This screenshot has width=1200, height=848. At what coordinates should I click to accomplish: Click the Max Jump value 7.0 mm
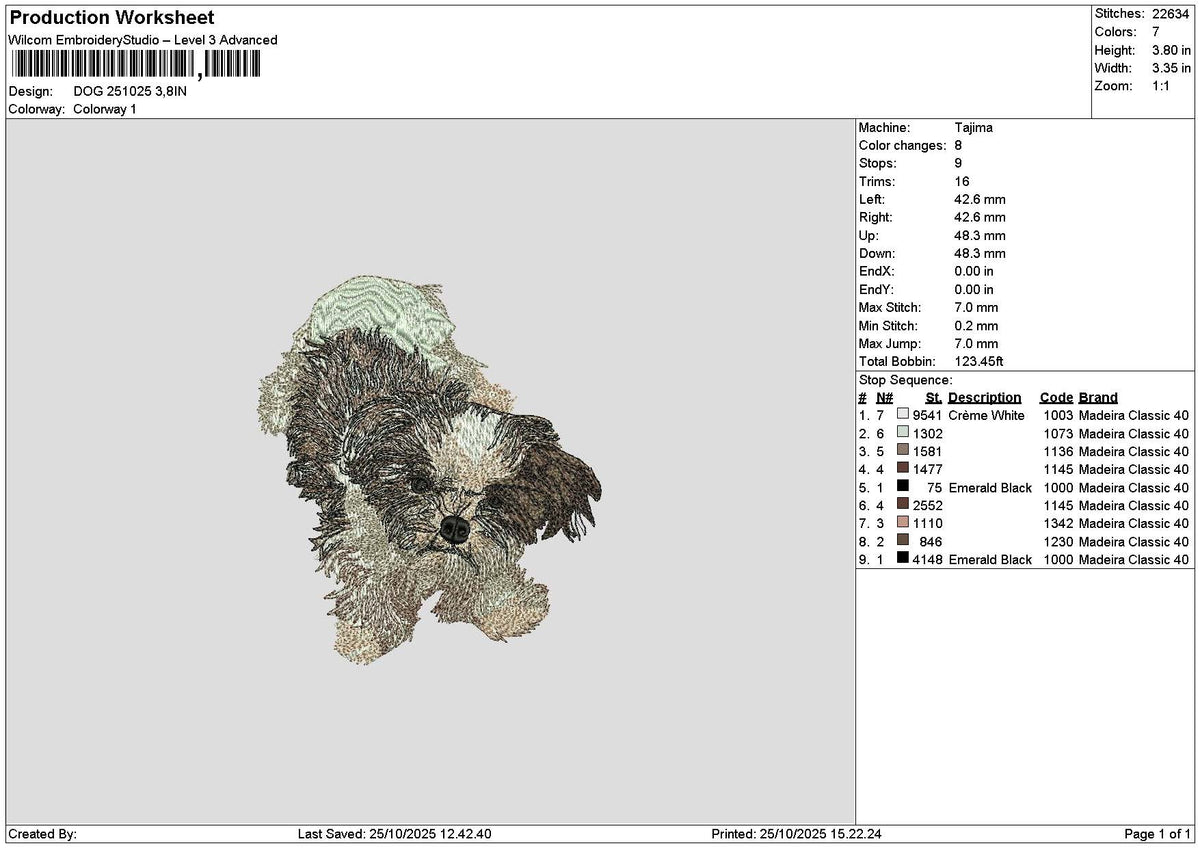click(977, 344)
